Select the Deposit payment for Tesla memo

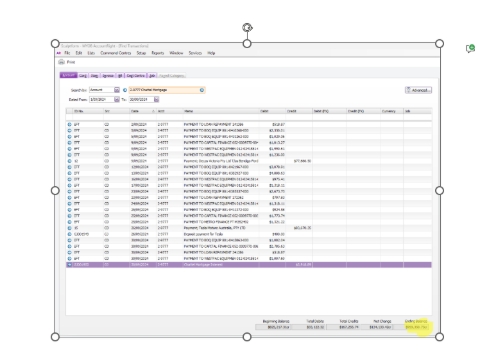pyautogui.click(x=203, y=234)
